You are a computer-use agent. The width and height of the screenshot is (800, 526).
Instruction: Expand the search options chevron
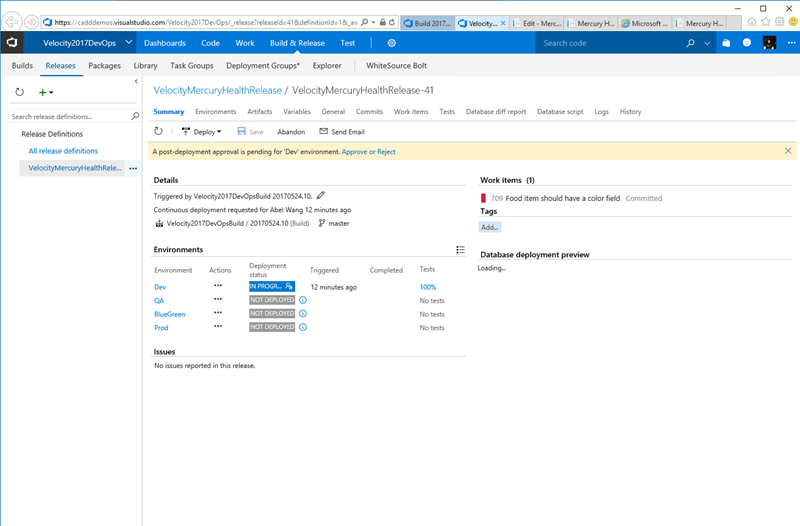(707, 43)
